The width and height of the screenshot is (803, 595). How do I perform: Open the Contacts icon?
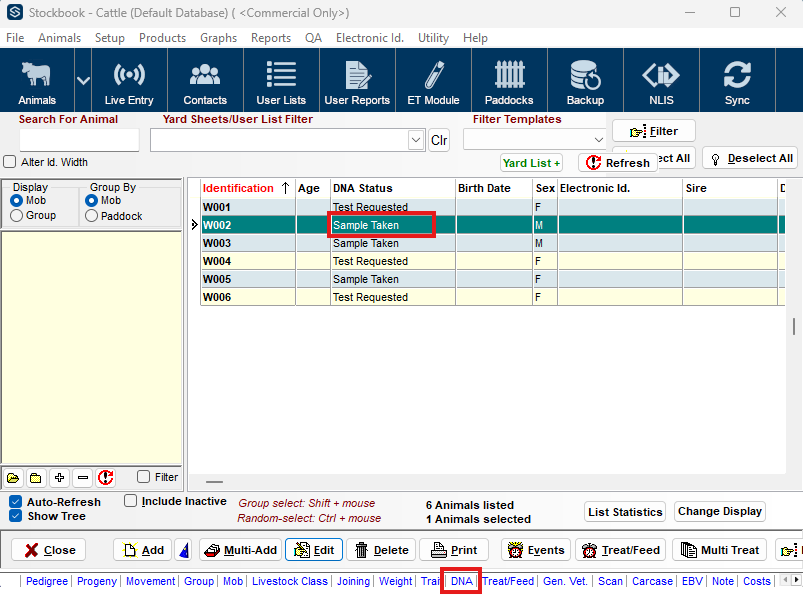[x=205, y=81]
